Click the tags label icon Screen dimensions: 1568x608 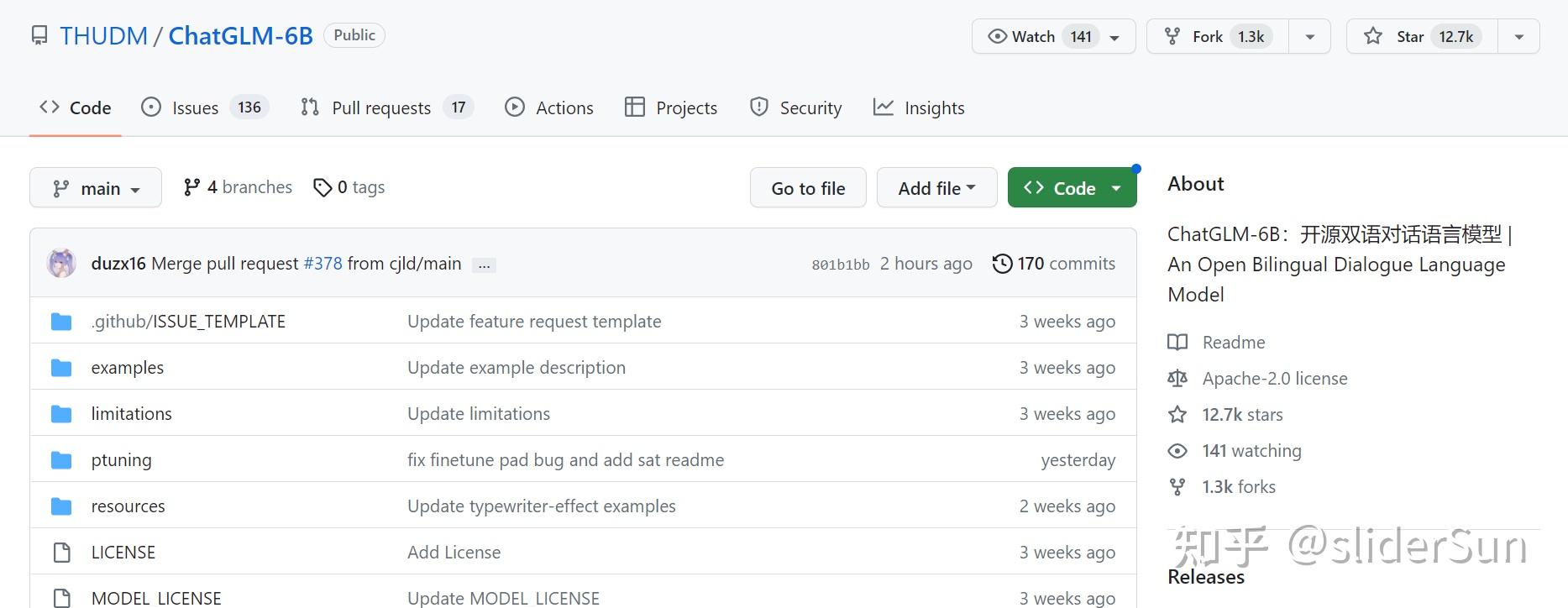[x=323, y=187]
